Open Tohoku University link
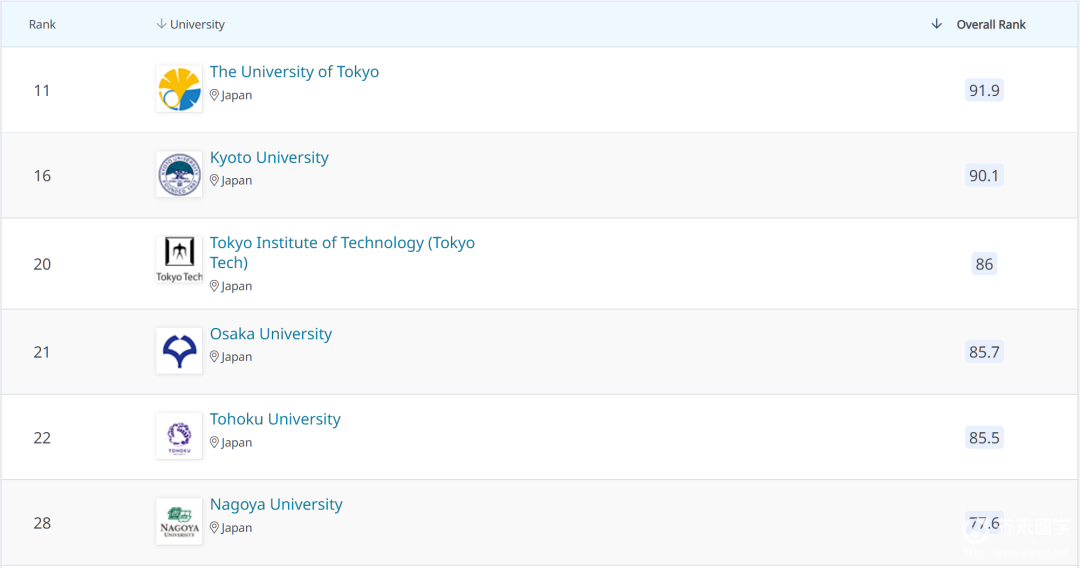 click(275, 419)
